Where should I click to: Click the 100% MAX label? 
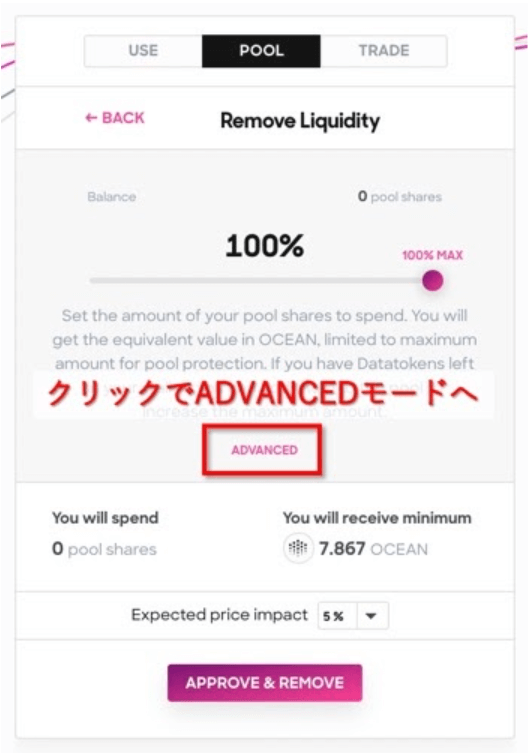click(433, 255)
